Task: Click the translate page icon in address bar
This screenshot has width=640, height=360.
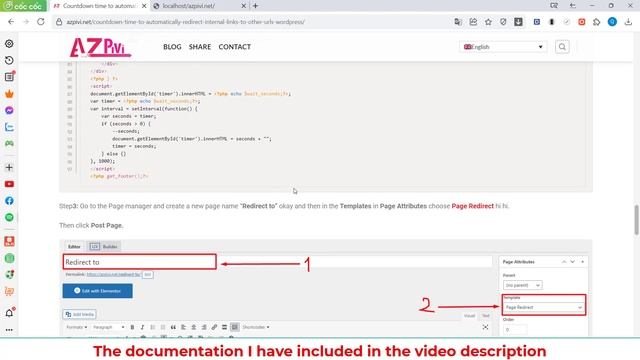Action: point(458,22)
